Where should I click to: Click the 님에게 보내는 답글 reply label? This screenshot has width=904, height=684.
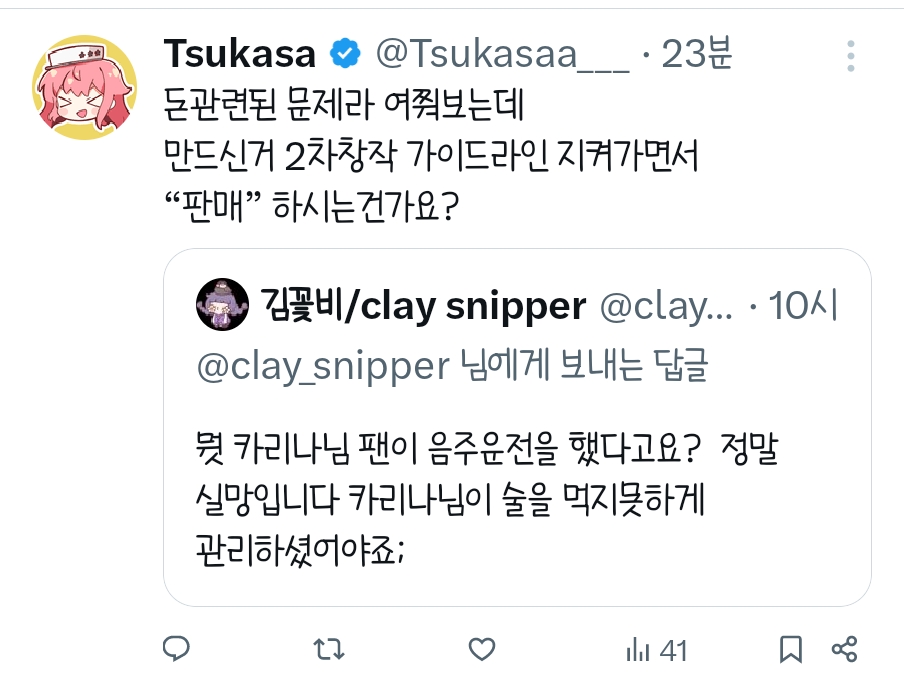point(580,367)
